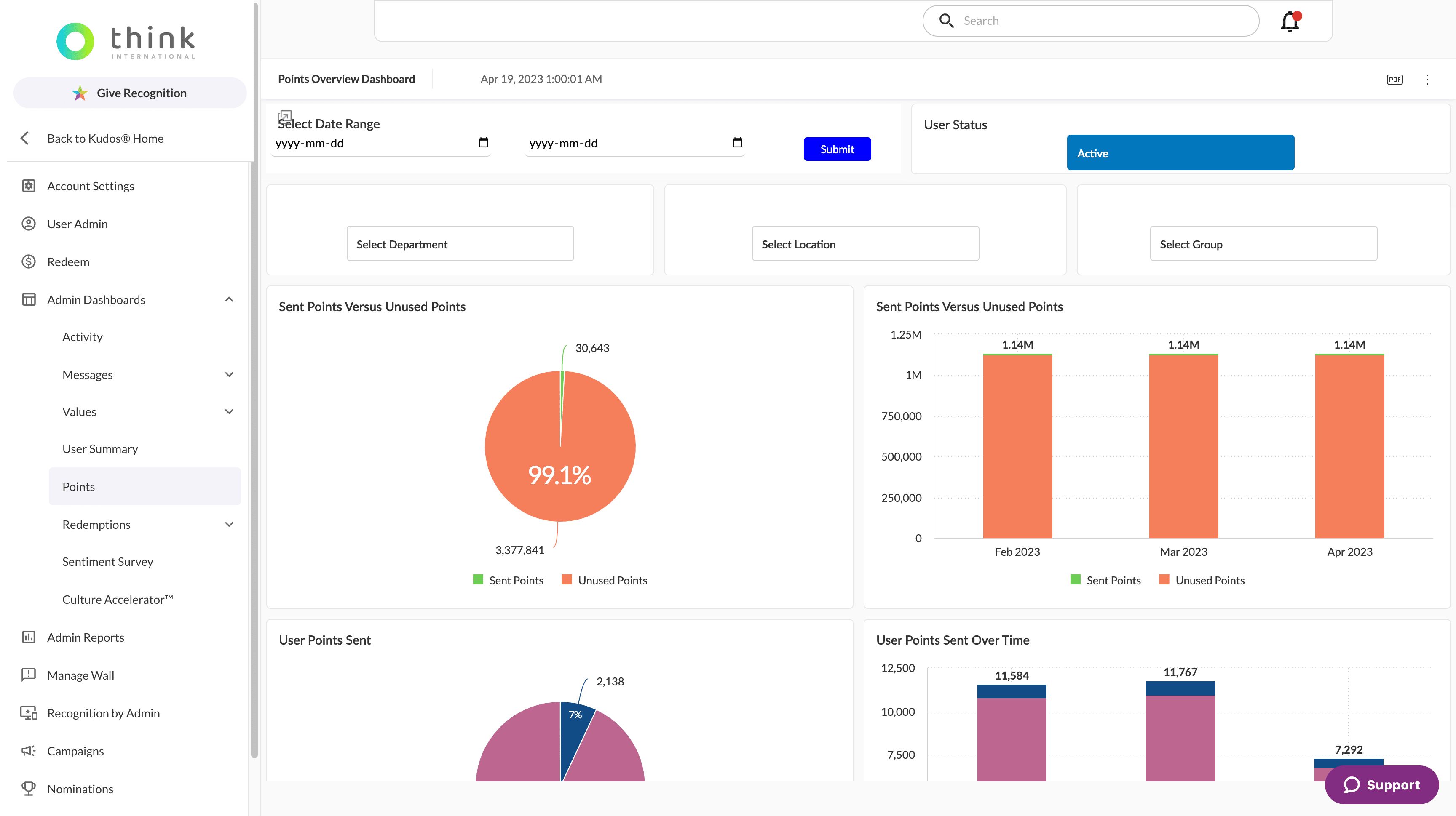Collapse the Admin Dashboards section
Viewport: 1456px width, 816px height.
[x=229, y=299]
